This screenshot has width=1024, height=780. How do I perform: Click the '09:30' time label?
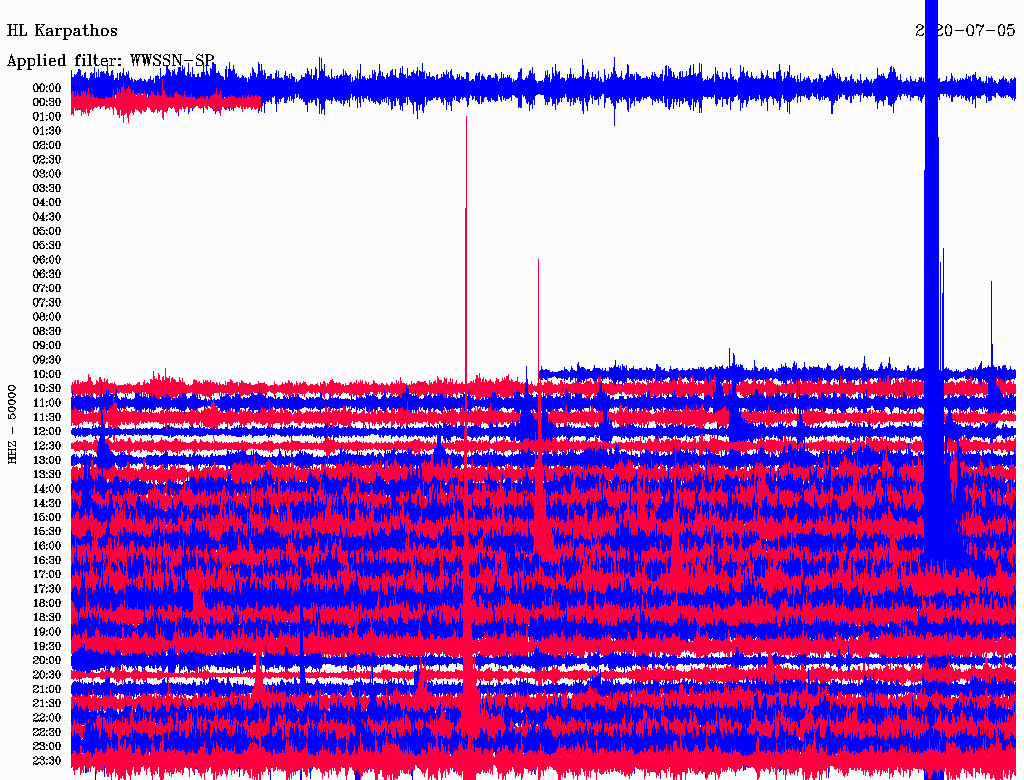(47, 360)
